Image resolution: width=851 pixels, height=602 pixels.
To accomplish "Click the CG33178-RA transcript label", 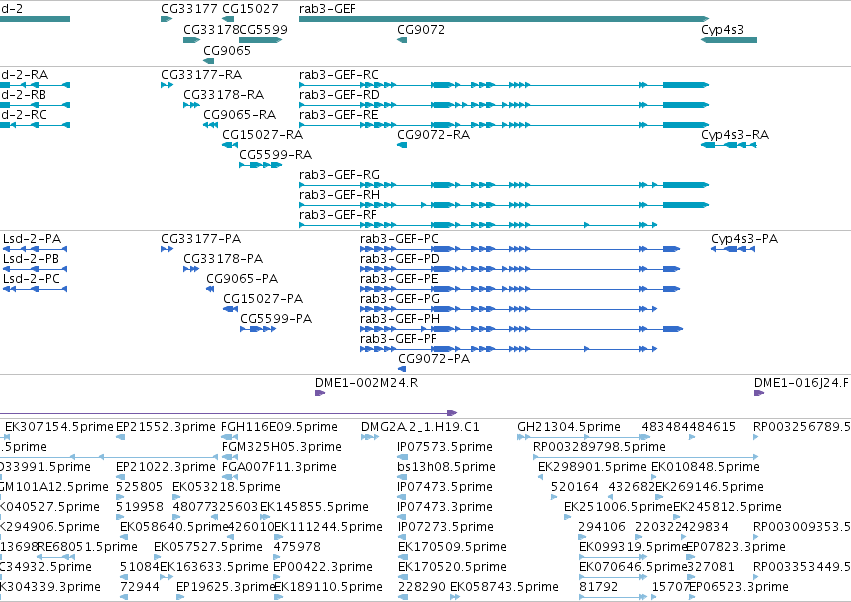I will 224,95.
